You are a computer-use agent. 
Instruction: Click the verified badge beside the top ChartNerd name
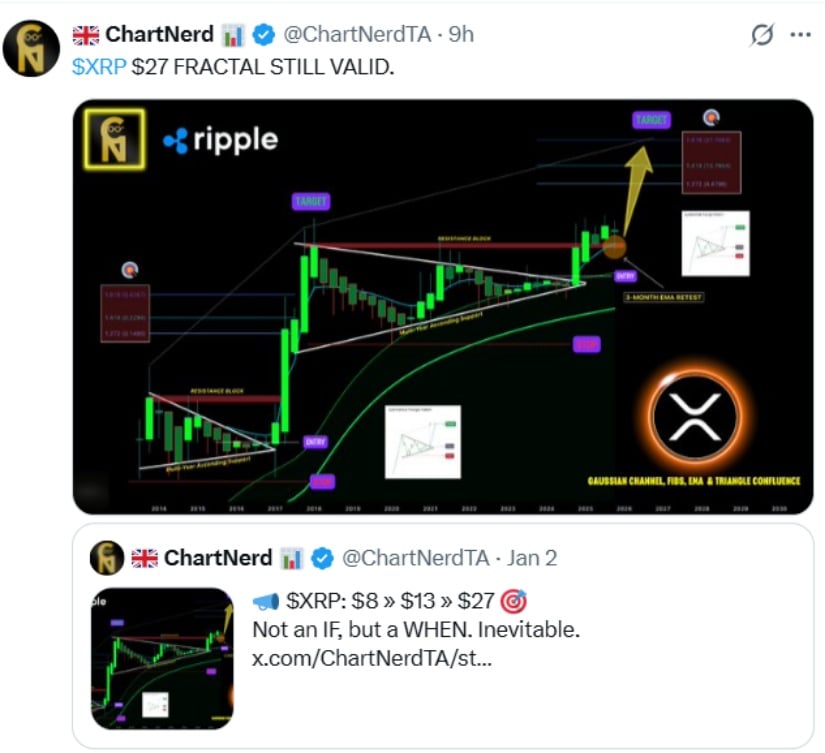click(x=264, y=35)
